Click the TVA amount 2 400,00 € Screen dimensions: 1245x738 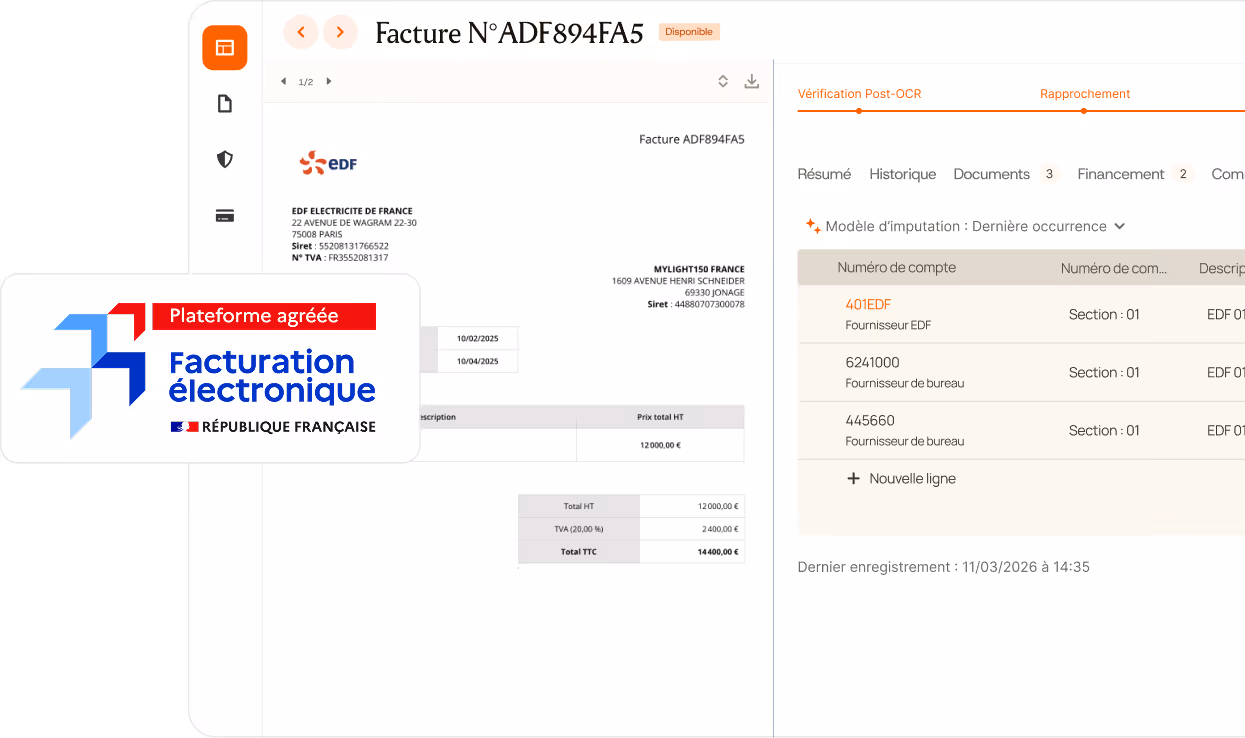pos(720,529)
